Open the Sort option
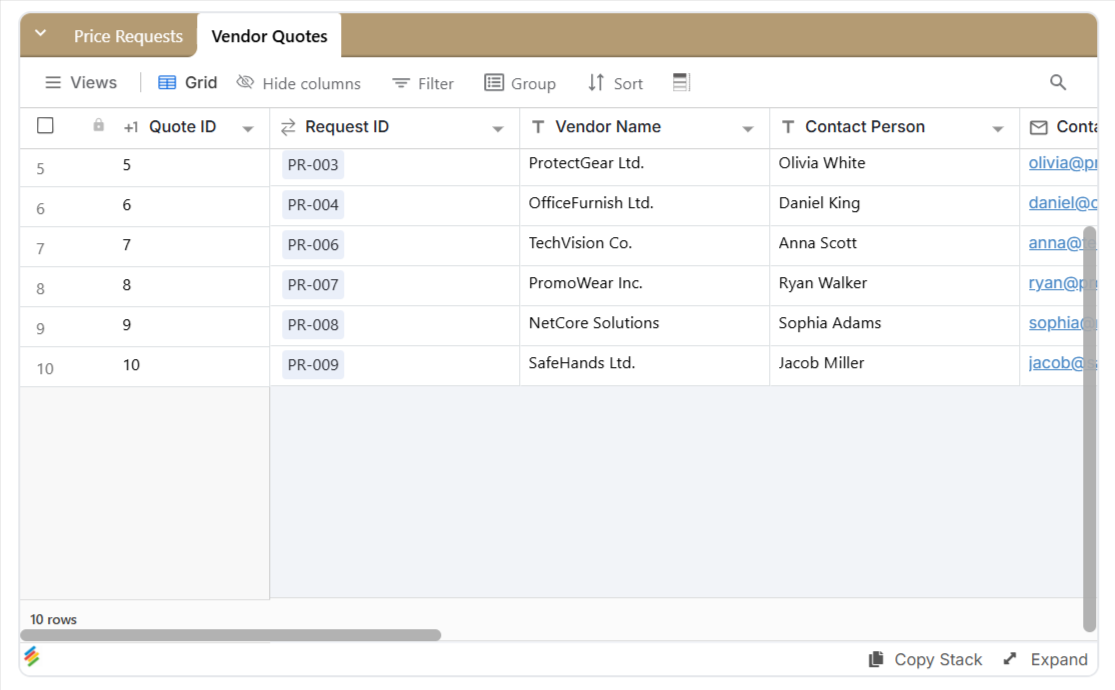The height and width of the screenshot is (690, 1115). click(615, 83)
